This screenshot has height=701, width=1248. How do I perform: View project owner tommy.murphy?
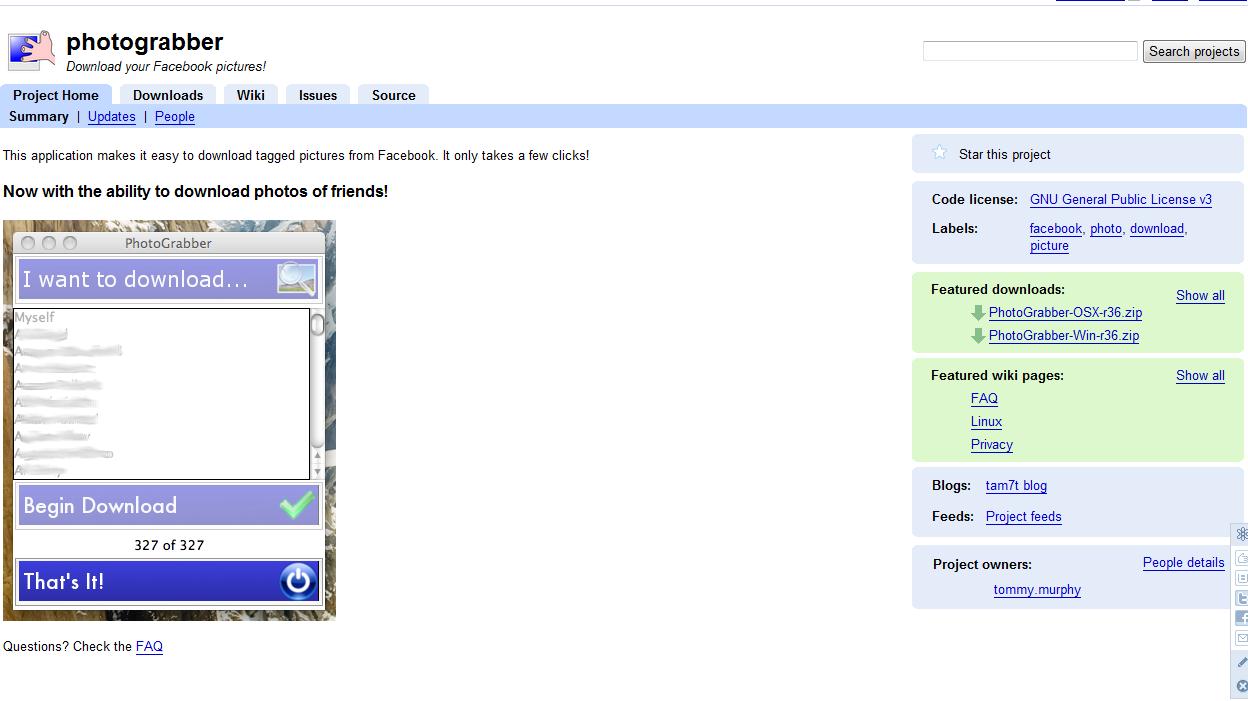click(1037, 589)
